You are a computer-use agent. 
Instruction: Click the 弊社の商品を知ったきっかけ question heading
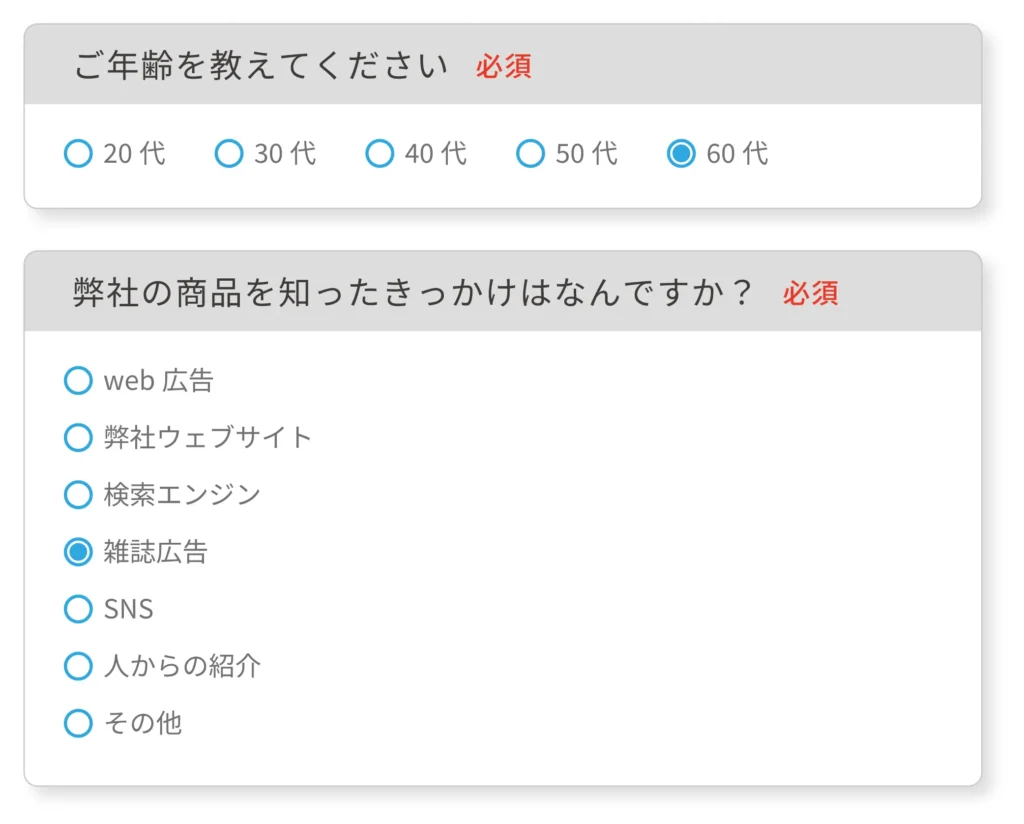coord(411,294)
